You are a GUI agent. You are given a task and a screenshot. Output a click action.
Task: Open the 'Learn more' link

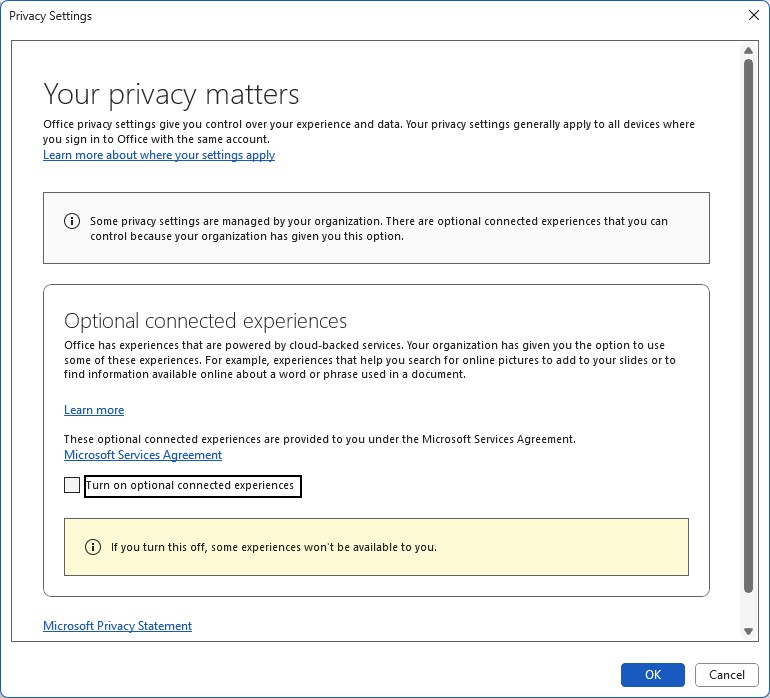click(x=94, y=410)
